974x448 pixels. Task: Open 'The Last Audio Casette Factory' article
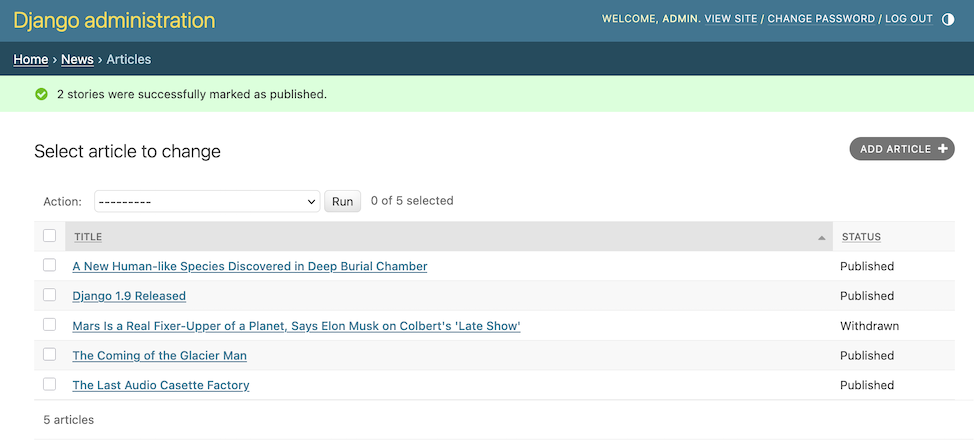point(161,385)
